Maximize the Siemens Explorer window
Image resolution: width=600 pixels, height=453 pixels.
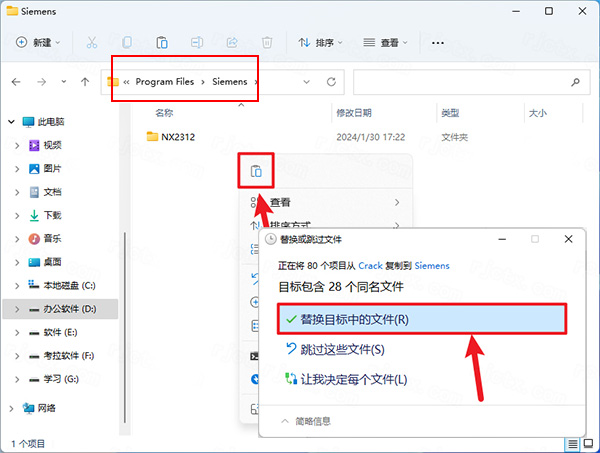549,11
